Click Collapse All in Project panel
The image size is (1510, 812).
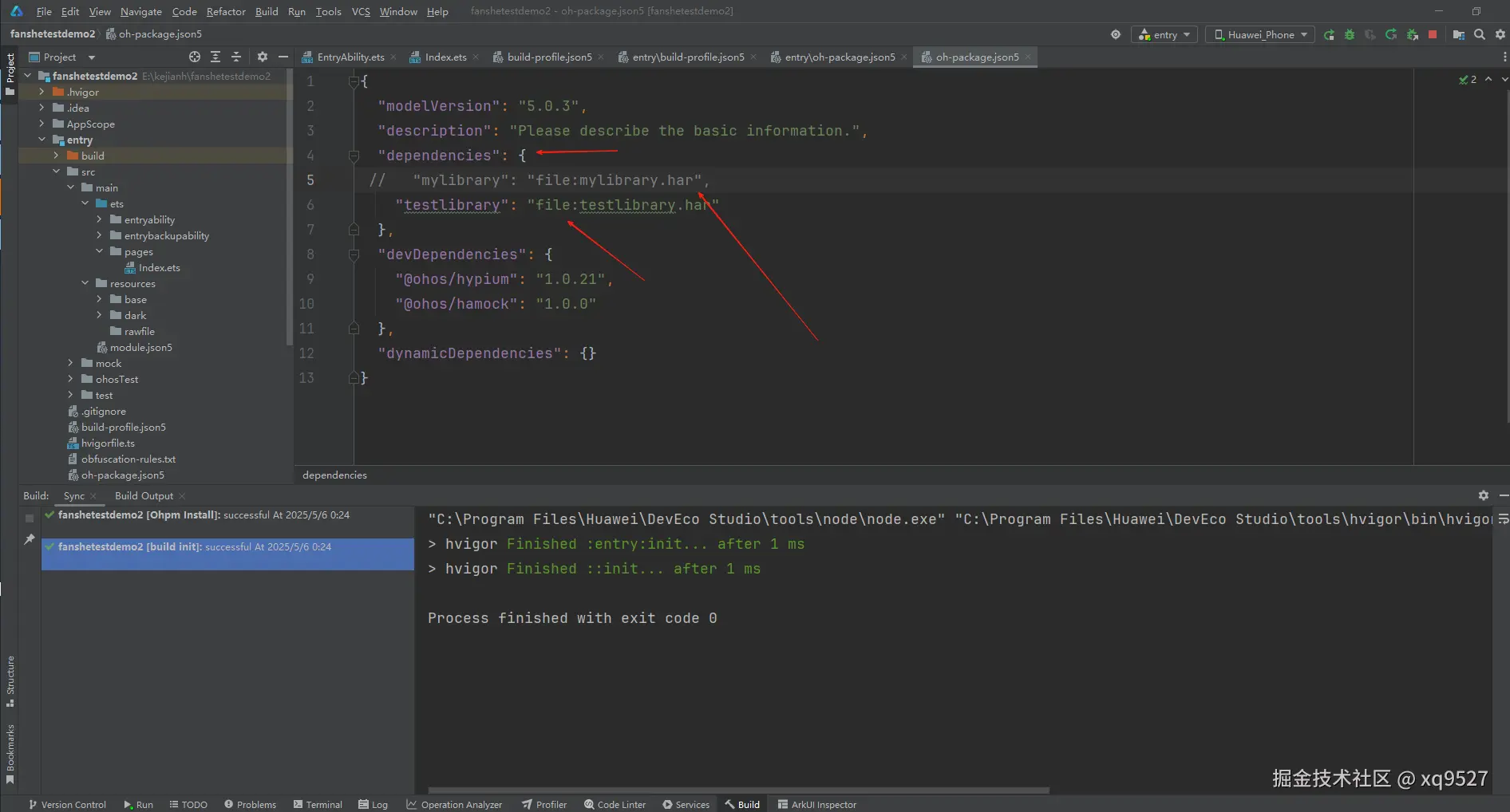pos(236,57)
